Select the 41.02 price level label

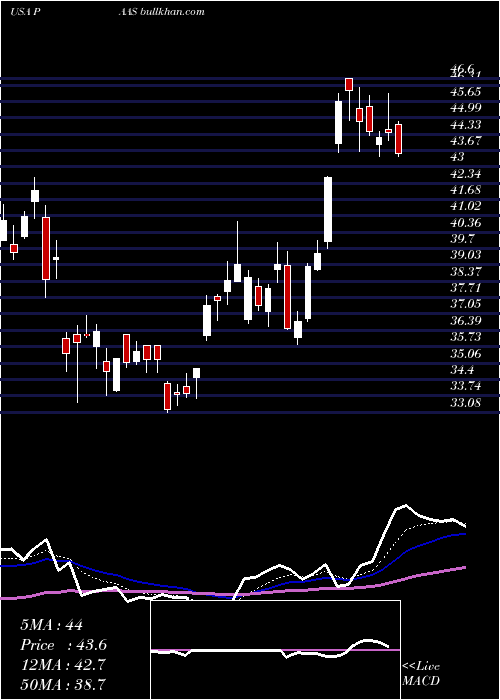coord(466,206)
